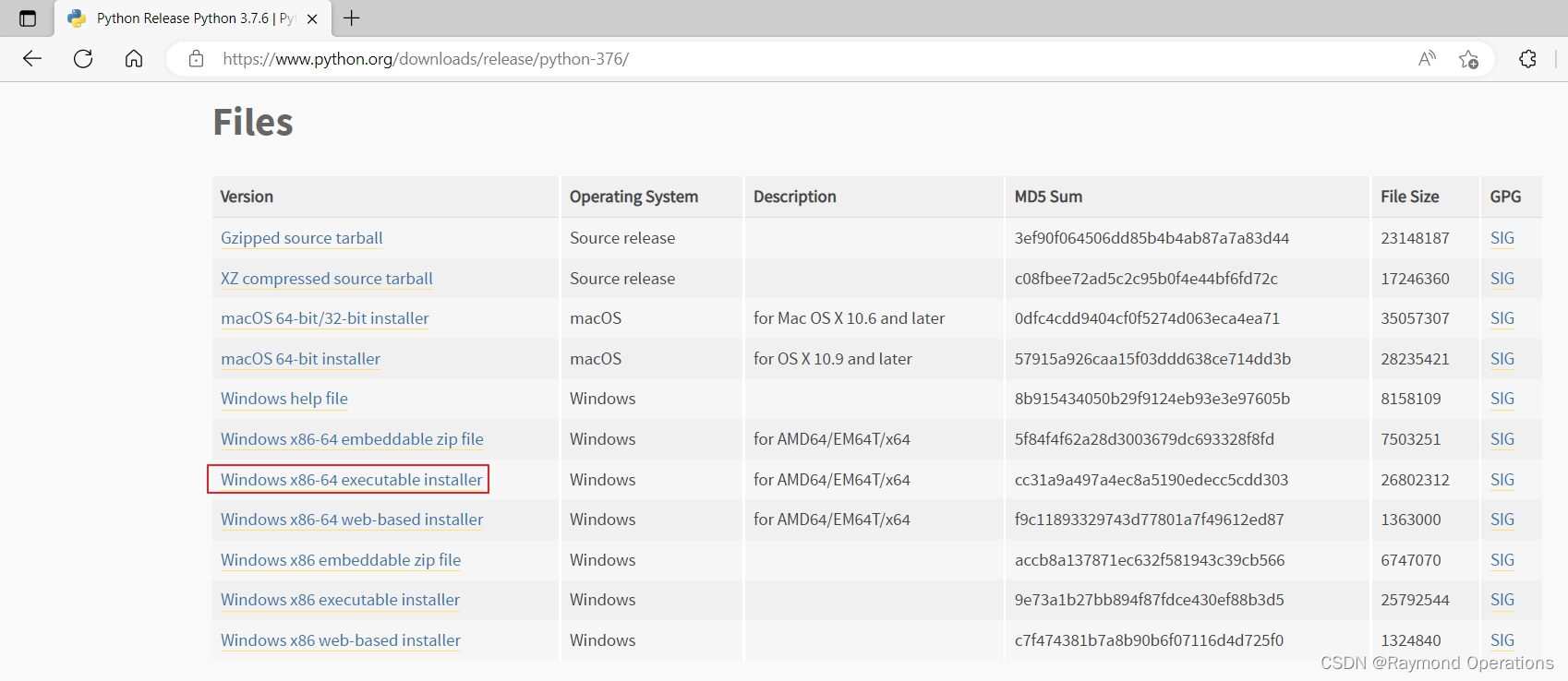Viewport: 1568px width, 681px height.
Task: Open the Windows help file link
Action: point(283,399)
